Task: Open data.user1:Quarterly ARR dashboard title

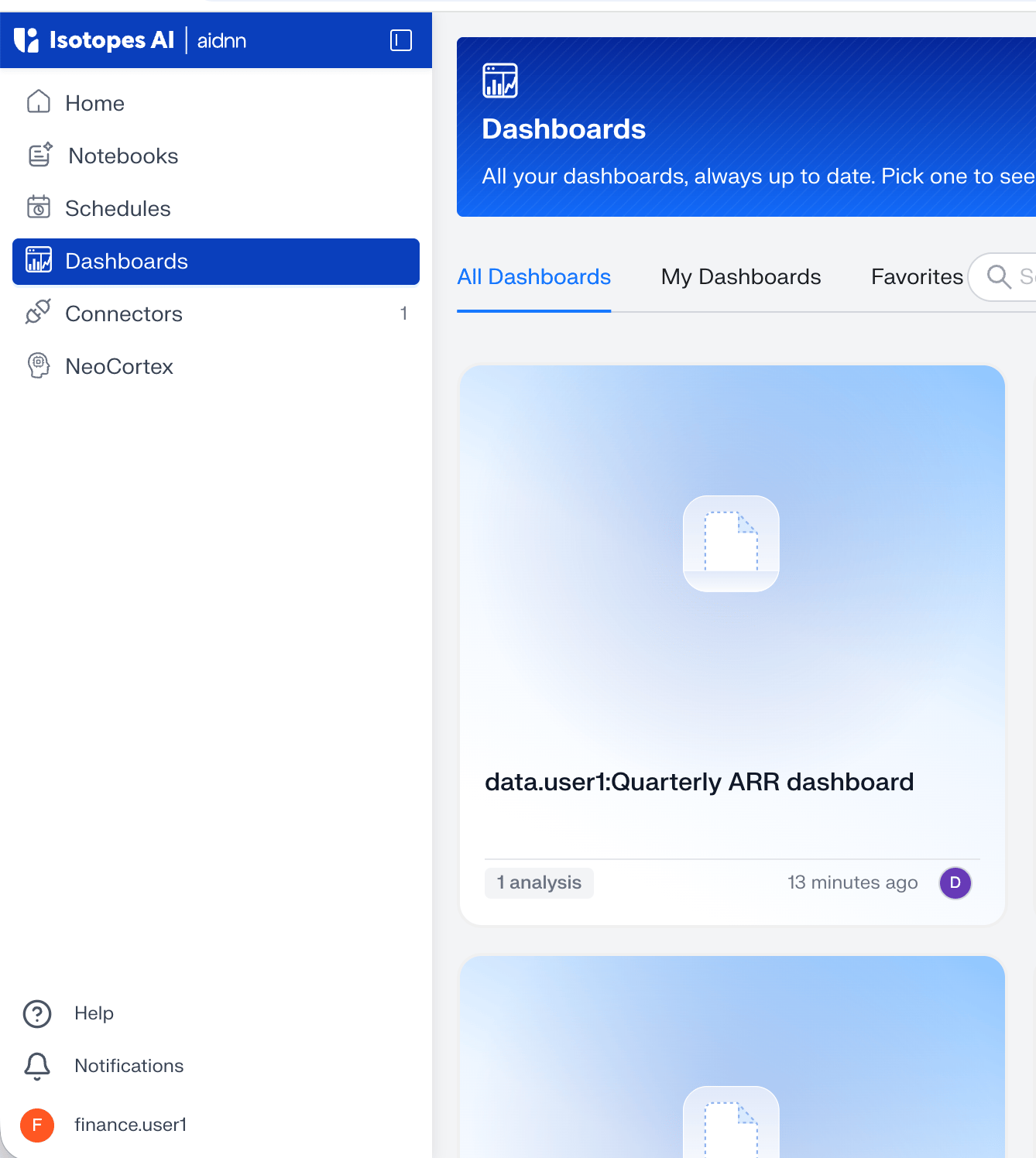Action: tap(699, 782)
